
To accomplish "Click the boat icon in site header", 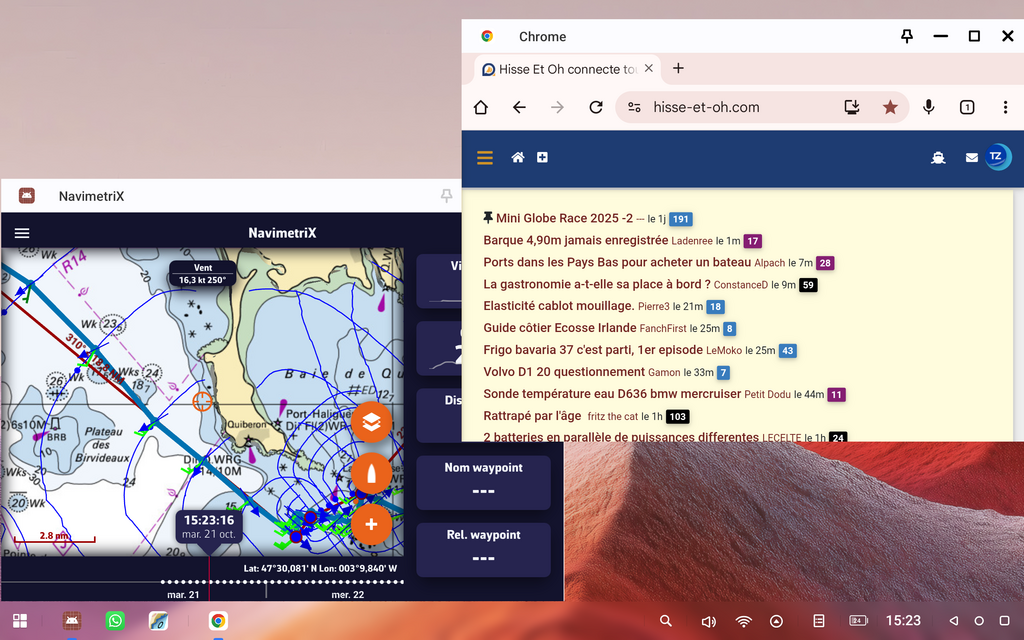I will [938, 158].
